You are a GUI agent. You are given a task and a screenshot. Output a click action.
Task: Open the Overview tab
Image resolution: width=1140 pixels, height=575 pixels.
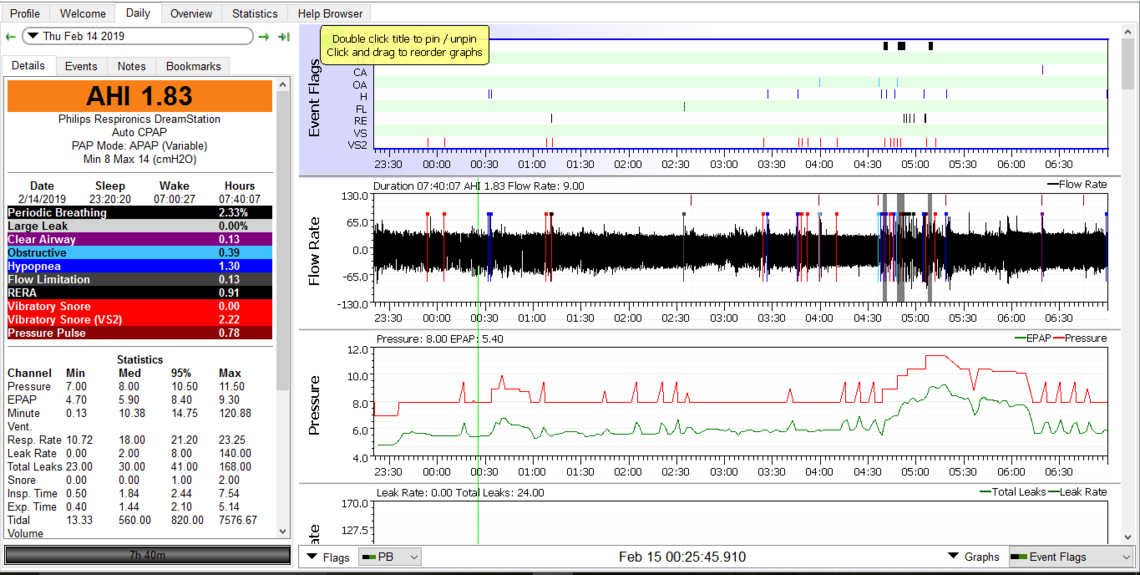click(x=191, y=13)
